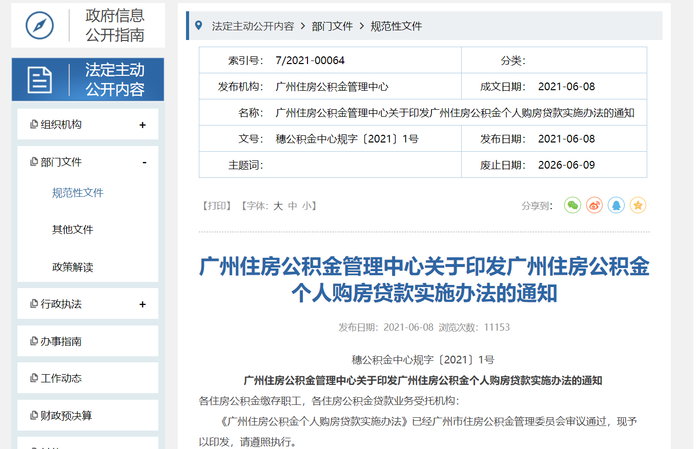Share the article via the Weibo icon
700x449 pixels.
point(594,205)
